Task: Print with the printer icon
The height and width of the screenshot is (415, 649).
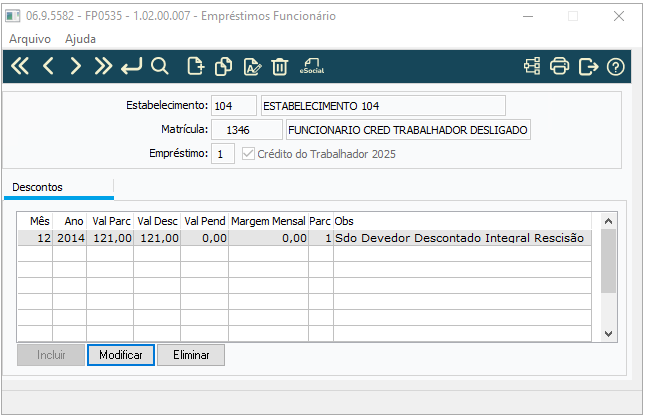Action: click(560, 66)
